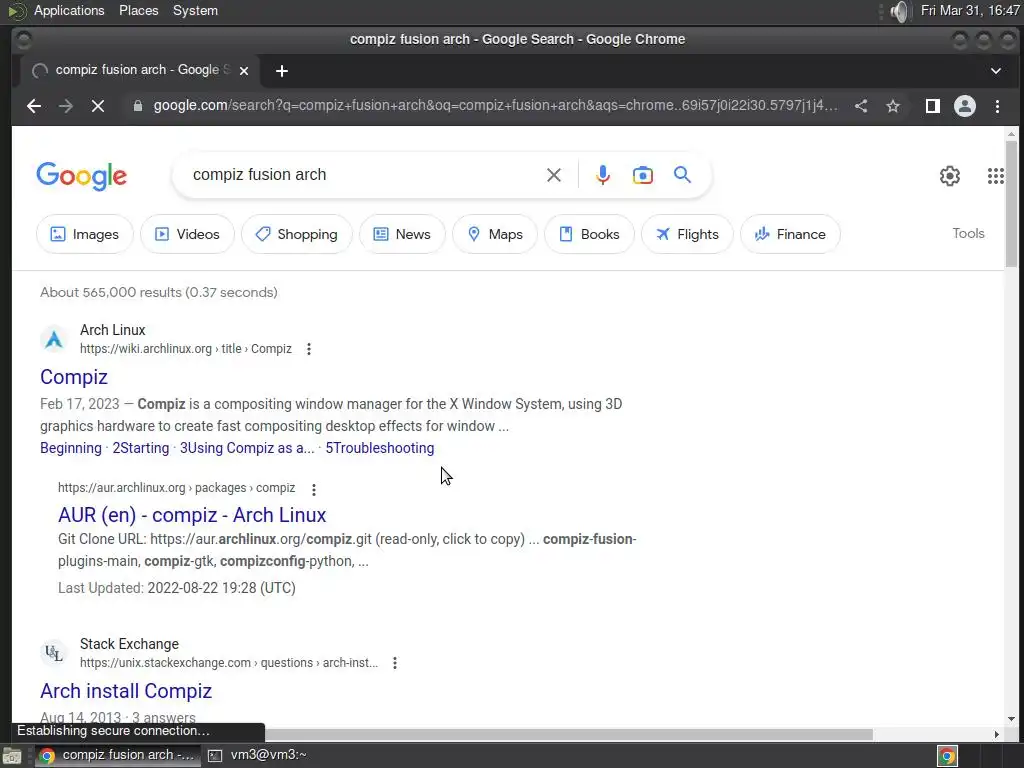Close the compiz fusion arch tab
Image resolution: width=1024 pixels, height=768 pixels.
(x=244, y=71)
